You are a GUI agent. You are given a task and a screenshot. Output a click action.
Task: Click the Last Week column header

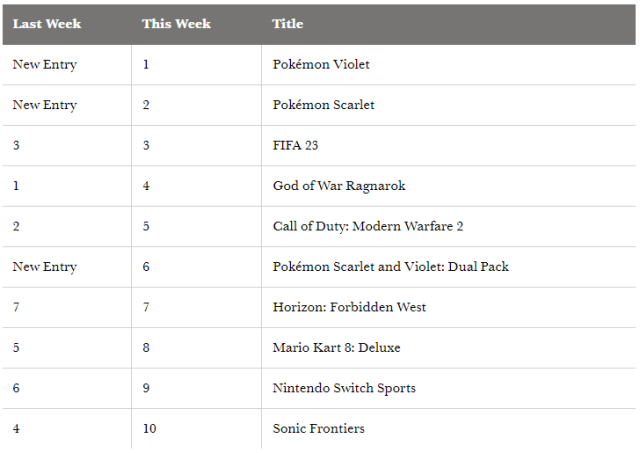pyautogui.click(x=47, y=24)
